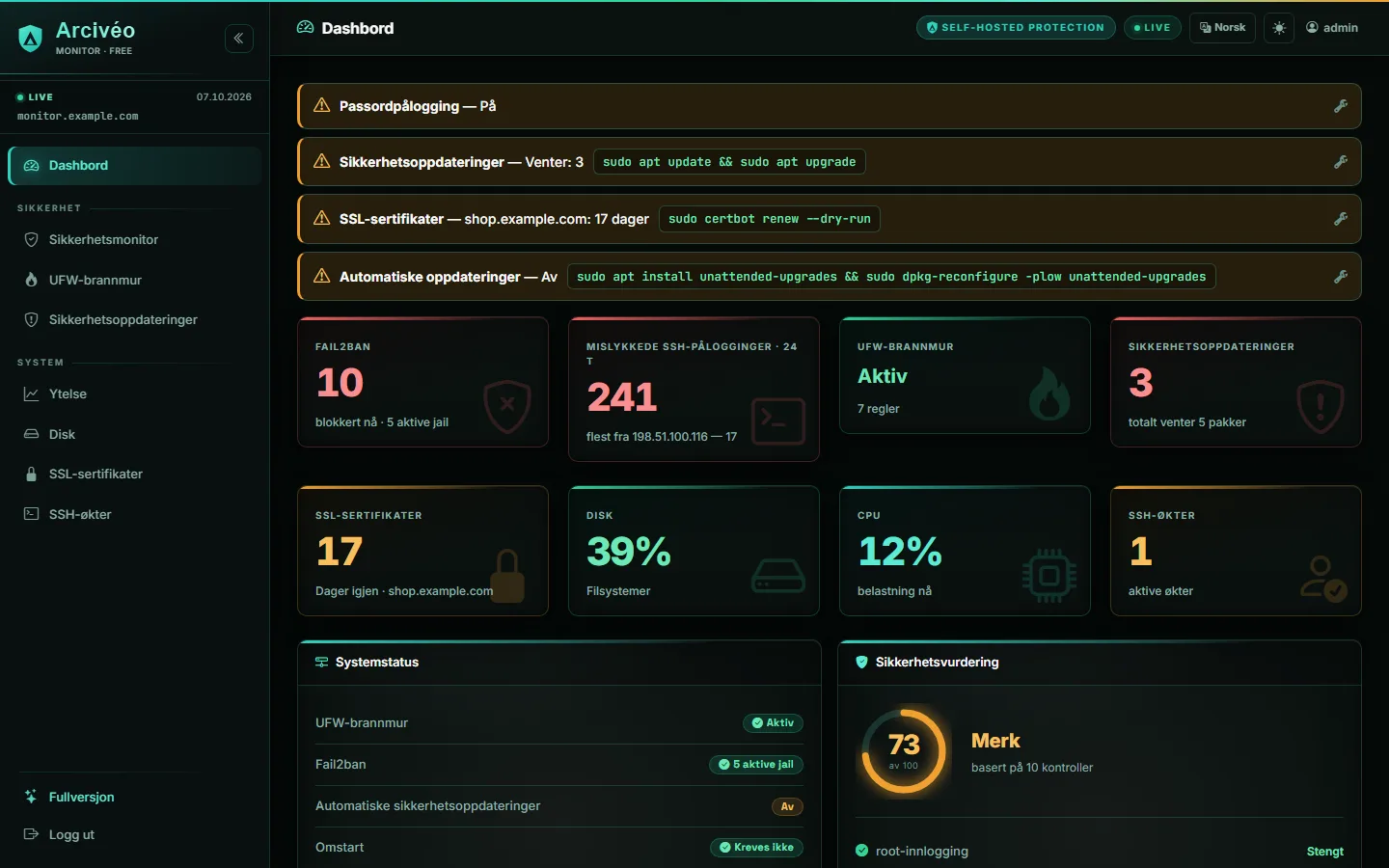Click the chip icon in CPU card
The height and width of the screenshot is (868, 1389).
(1049, 576)
